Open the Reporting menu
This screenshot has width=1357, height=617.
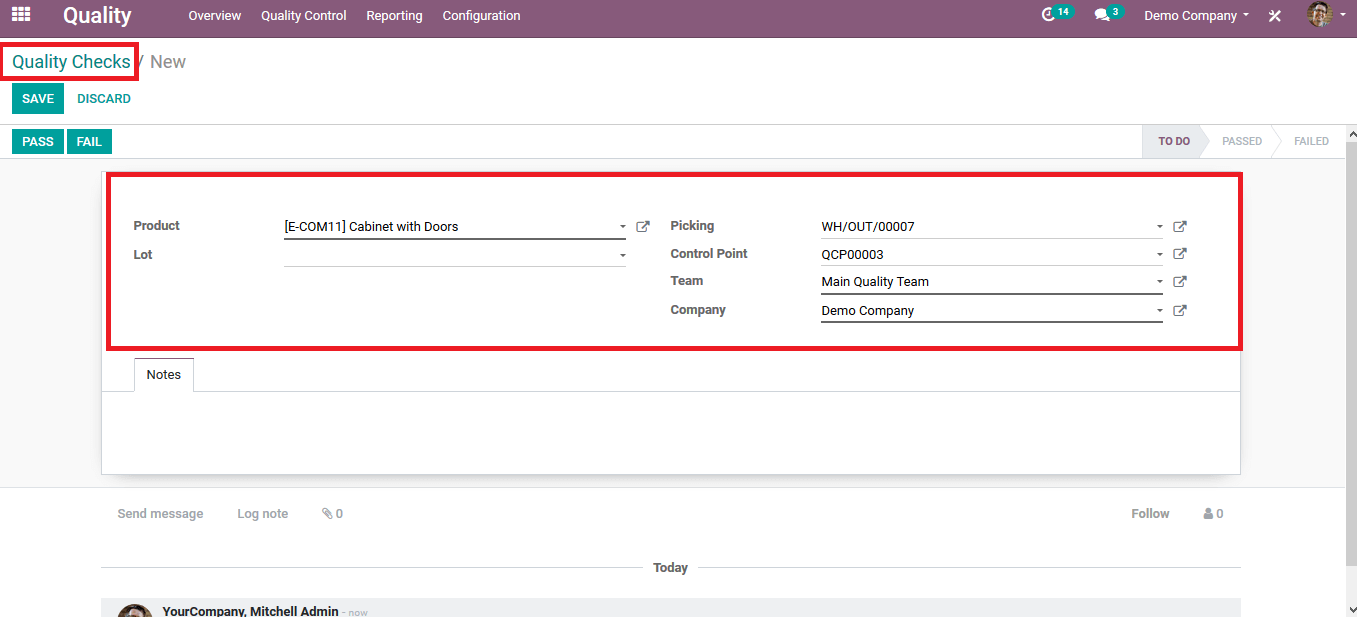click(394, 16)
